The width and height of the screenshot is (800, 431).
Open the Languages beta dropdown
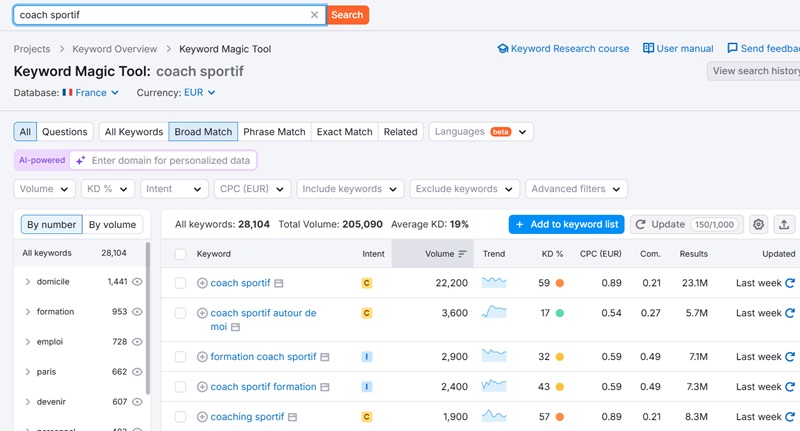(x=481, y=132)
